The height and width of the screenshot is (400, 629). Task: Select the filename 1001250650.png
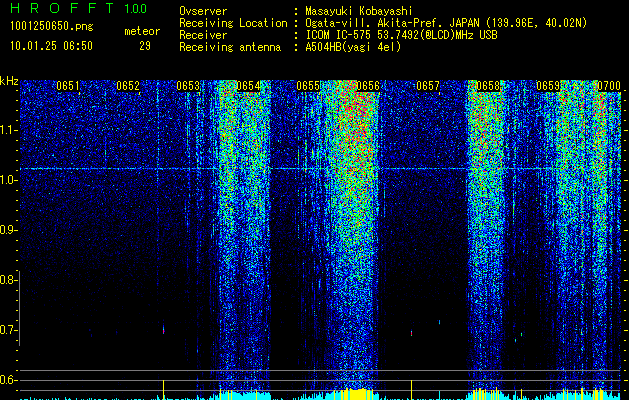coord(52,26)
